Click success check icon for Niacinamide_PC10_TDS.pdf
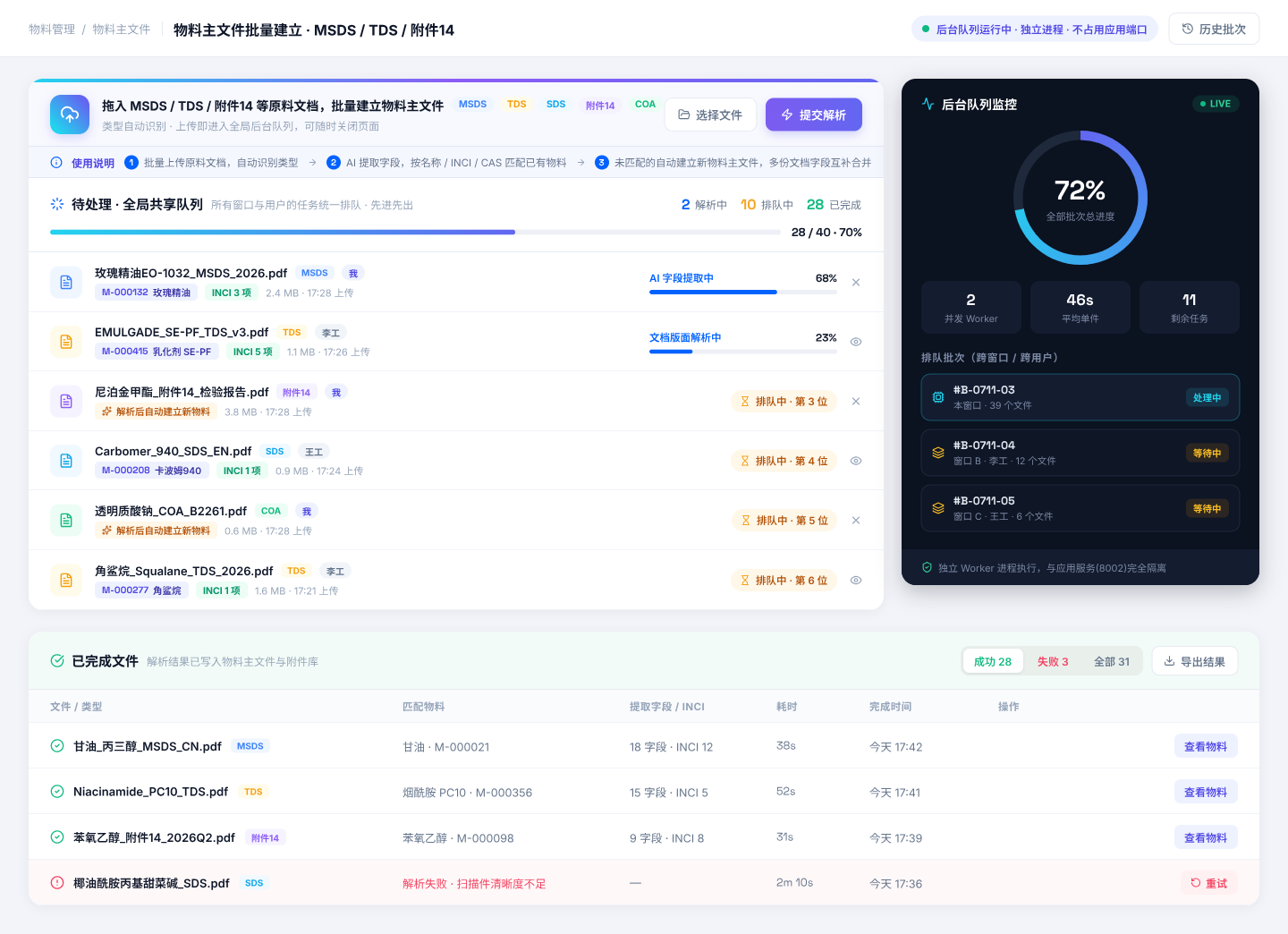Viewport: 1288px width, 934px height. (57, 791)
